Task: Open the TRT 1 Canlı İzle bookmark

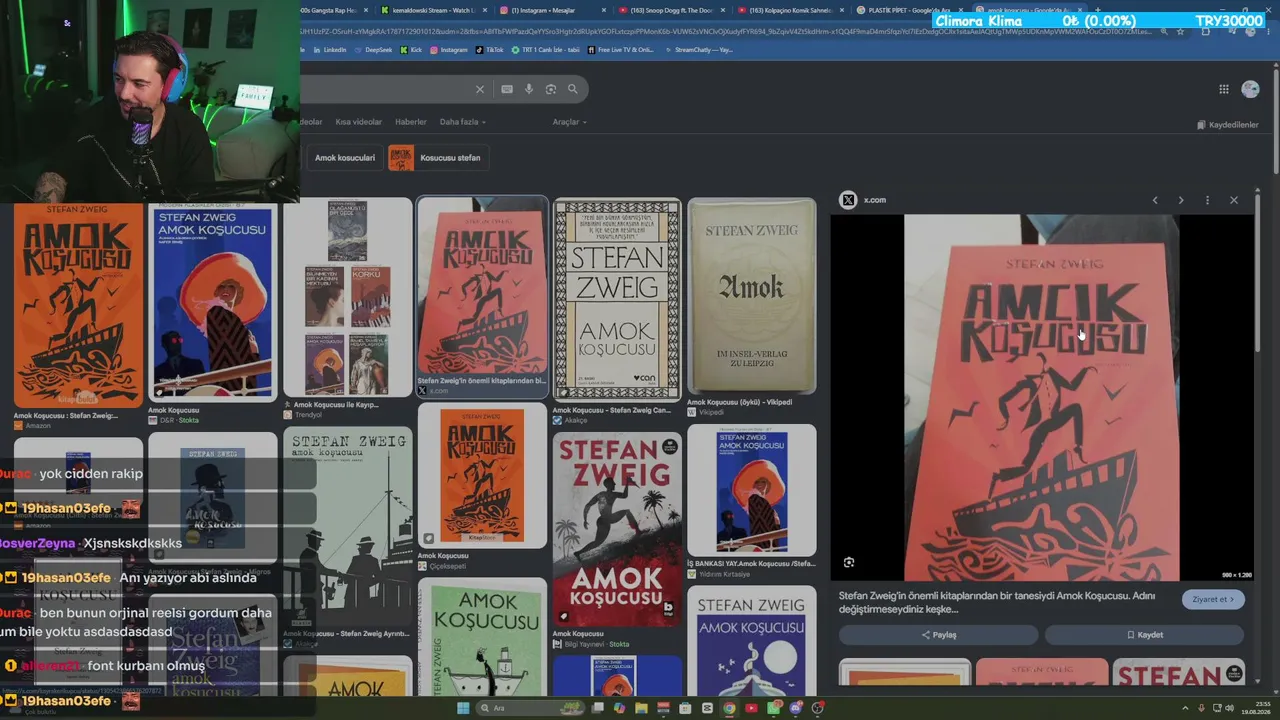Action: pos(546,50)
